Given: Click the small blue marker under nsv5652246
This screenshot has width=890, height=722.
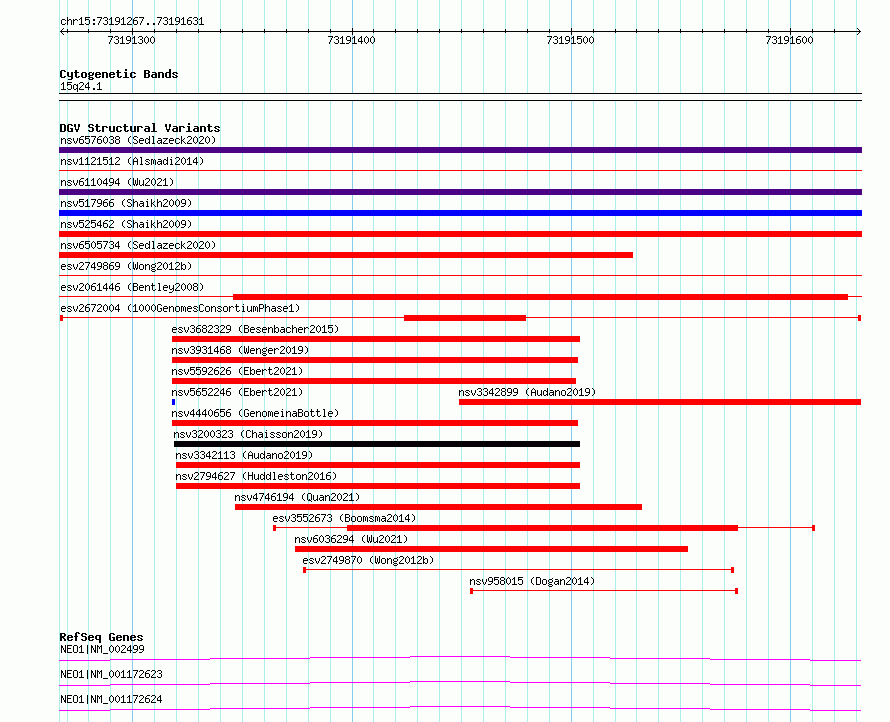Looking at the screenshot, I should pyautogui.click(x=174, y=402).
